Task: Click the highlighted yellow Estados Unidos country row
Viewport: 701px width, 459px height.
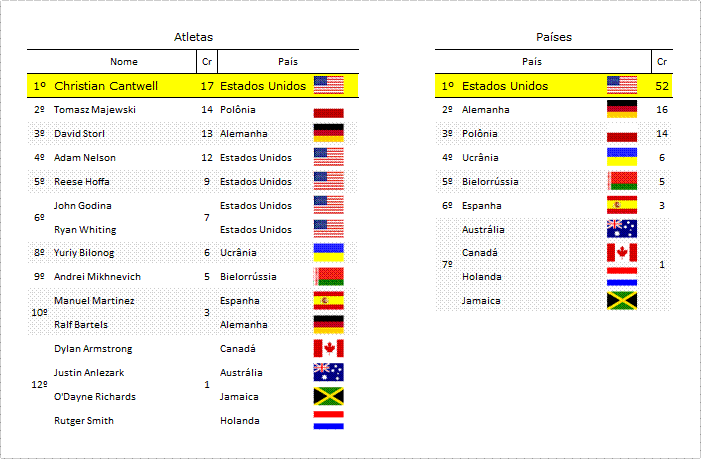Action: tap(554, 85)
